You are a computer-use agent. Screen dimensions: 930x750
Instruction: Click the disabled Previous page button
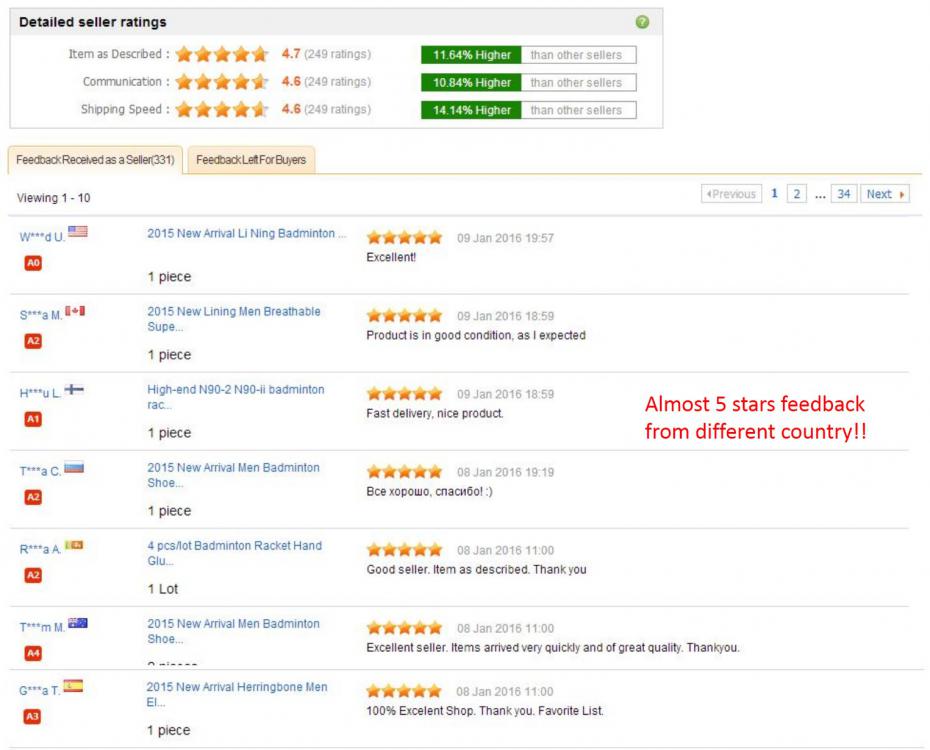coord(731,194)
